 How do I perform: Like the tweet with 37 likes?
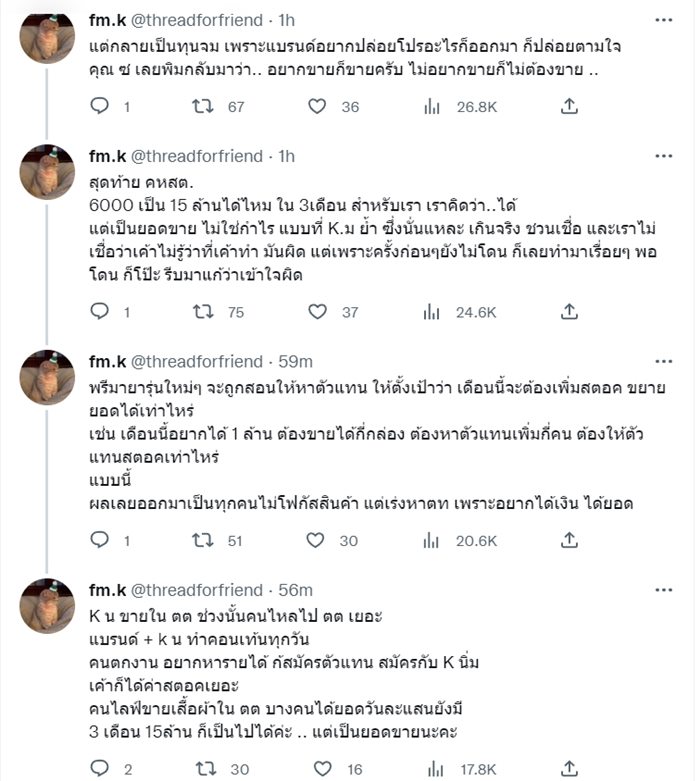click(x=317, y=312)
